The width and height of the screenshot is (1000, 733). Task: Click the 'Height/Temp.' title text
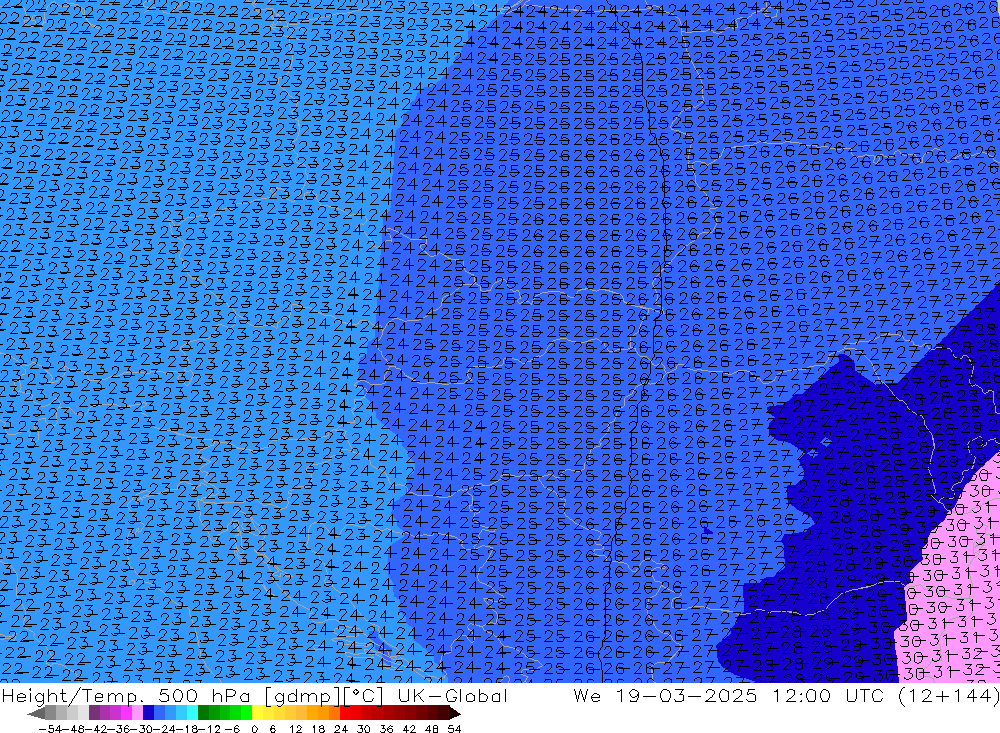coord(73,696)
